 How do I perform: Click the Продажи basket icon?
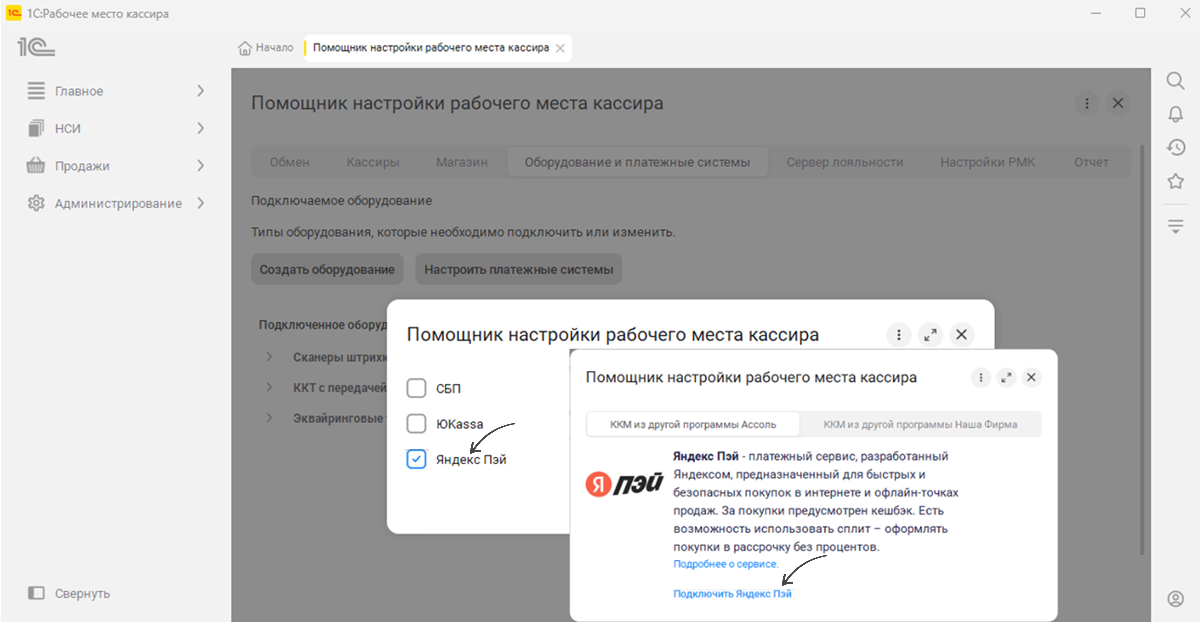click(x=36, y=166)
